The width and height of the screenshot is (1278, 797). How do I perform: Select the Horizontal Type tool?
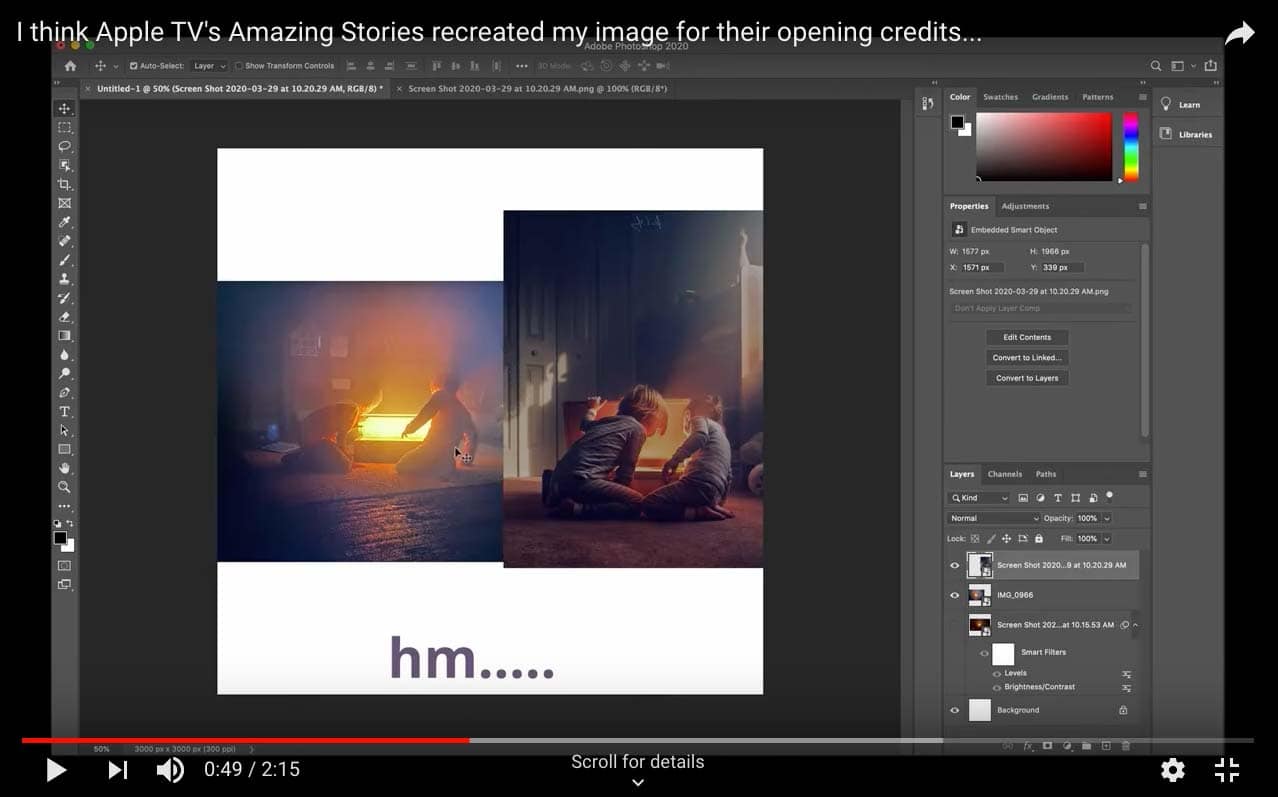[x=65, y=411]
